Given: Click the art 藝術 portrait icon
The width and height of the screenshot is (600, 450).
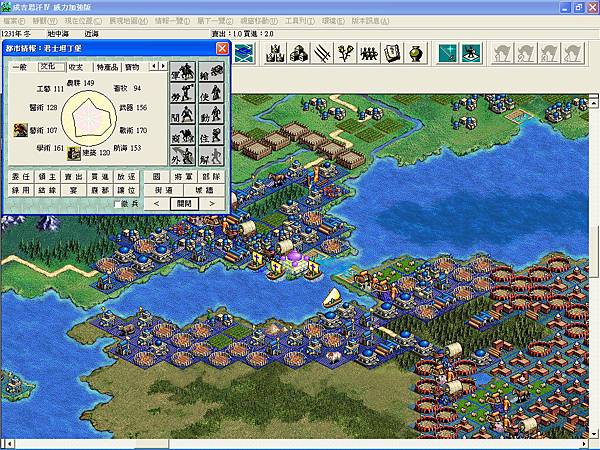Looking at the screenshot, I should point(20,130).
